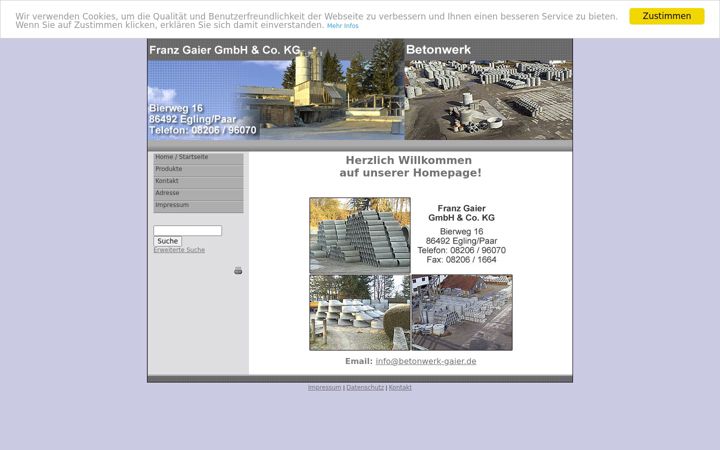Click the aerial storage yard photo
This screenshot has height=450, width=720.
point(462,313)
